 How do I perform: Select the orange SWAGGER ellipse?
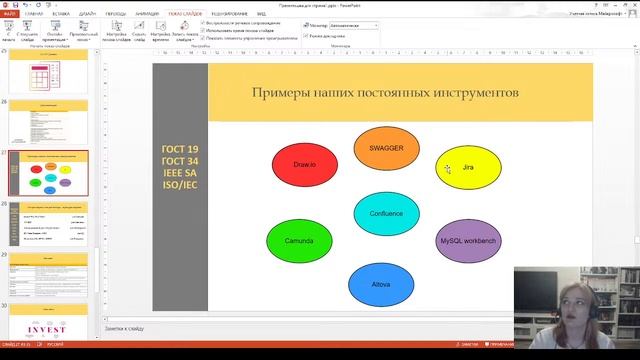(387, 148)
